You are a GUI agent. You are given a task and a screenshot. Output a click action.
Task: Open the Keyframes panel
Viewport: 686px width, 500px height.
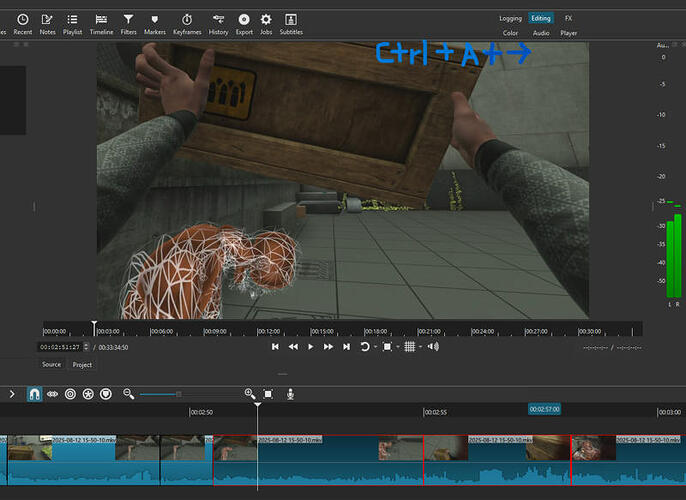pos(187,24)
